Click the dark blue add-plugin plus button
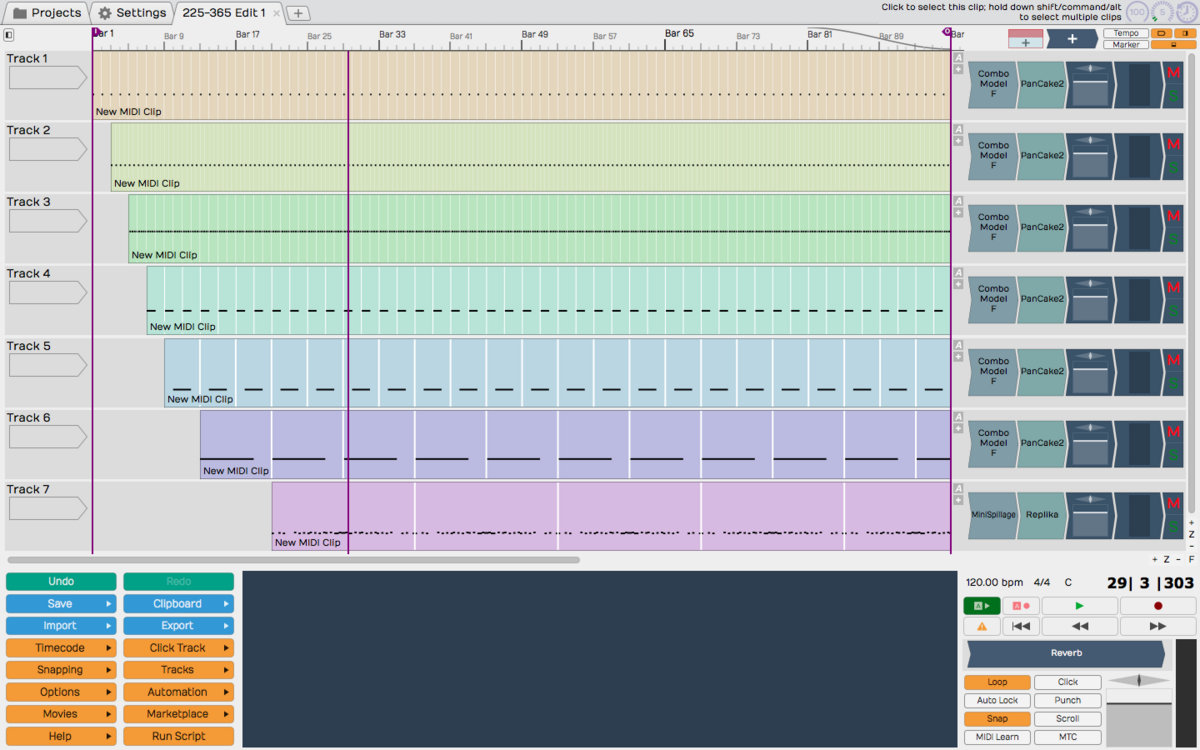The image size is (1200, 750). [1072, 39]
